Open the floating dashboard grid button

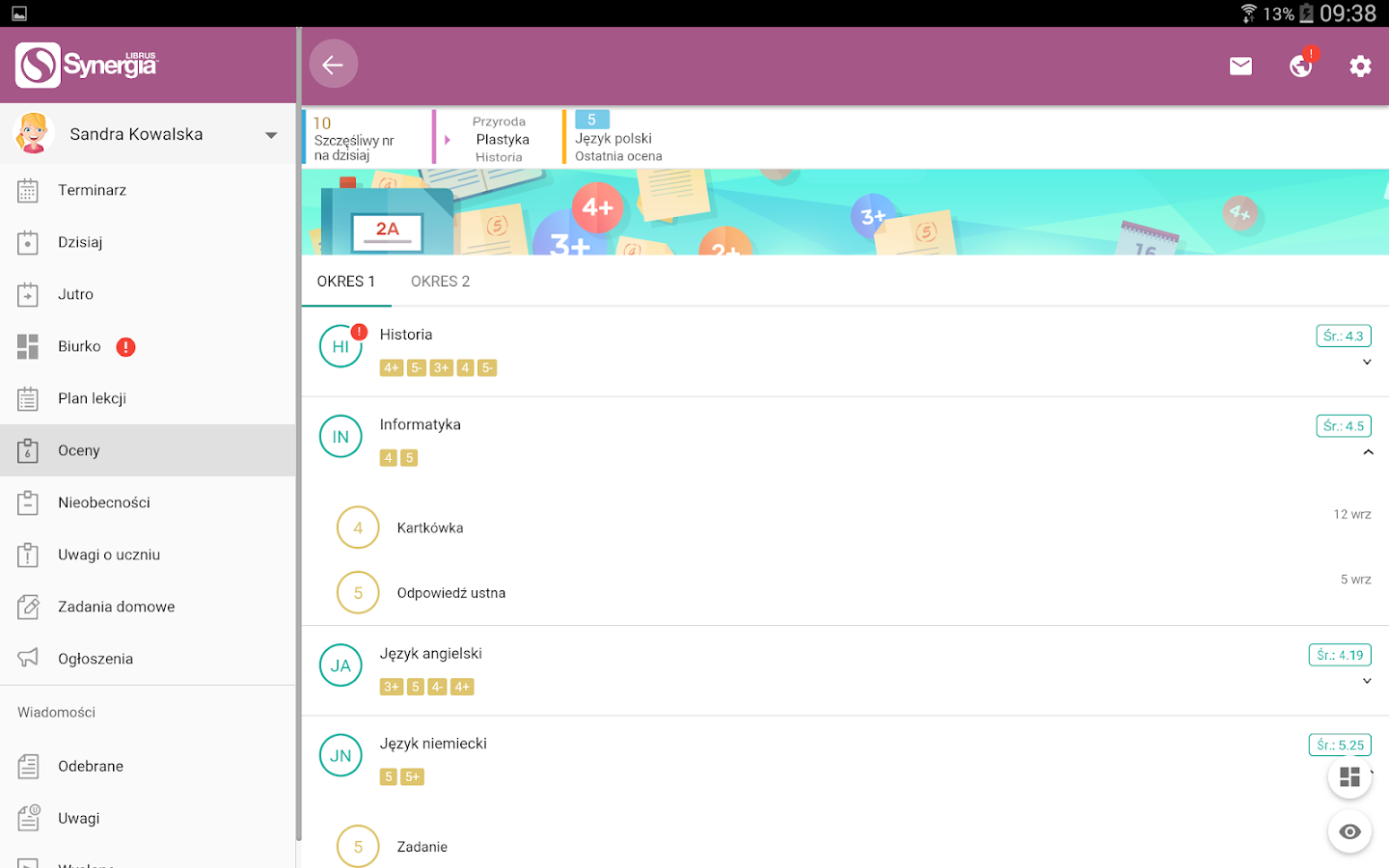coord(1349,776)
